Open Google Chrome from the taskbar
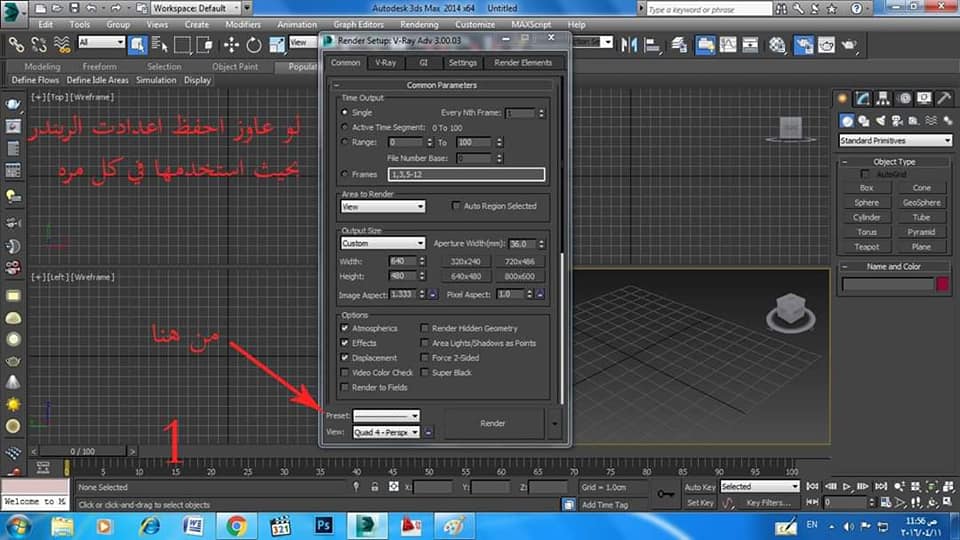The height and width of the screenshot is (540, 960). point(236,525)
